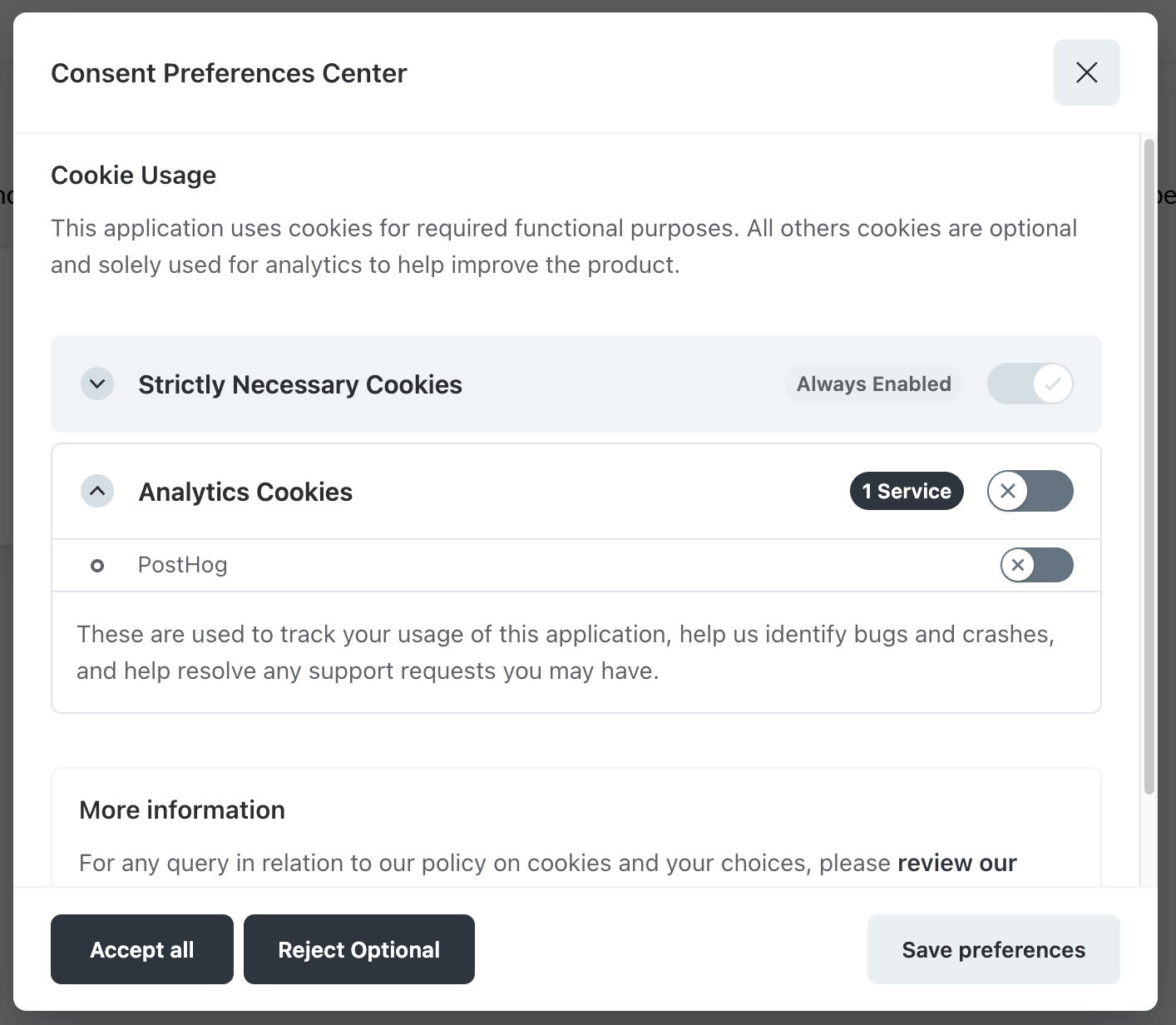
Task: Select the PostHog service label
Action: 182,566
